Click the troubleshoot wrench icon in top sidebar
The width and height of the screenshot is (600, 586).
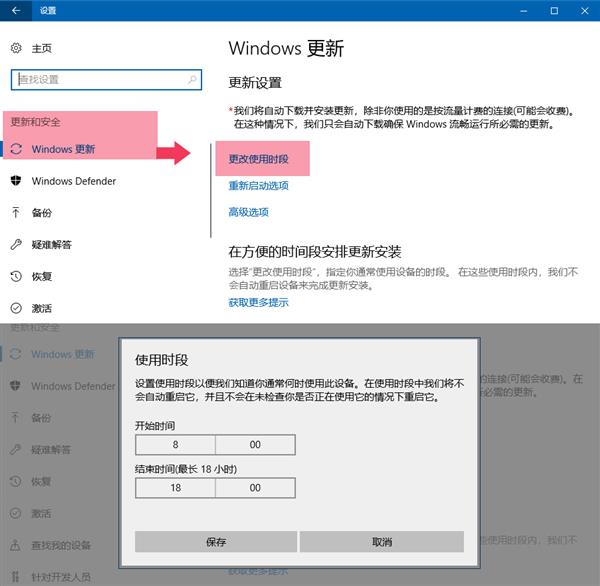click(16, 244)
